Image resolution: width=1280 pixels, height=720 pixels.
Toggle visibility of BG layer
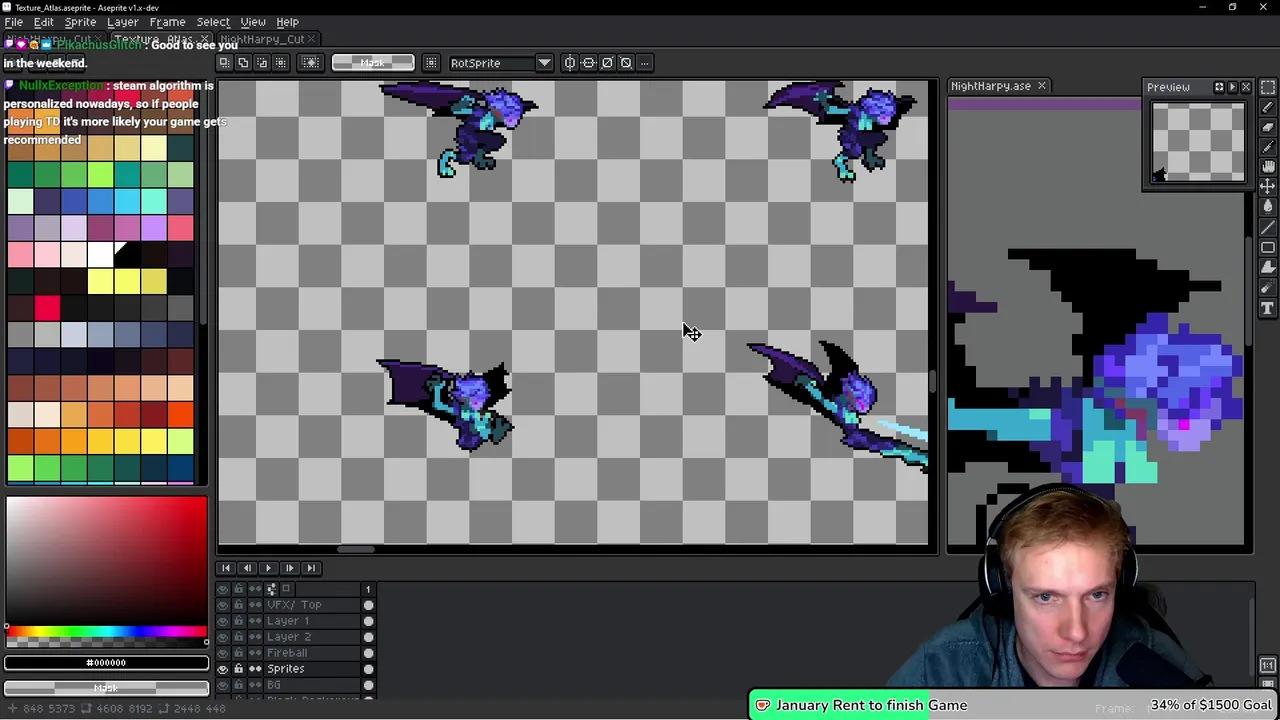click(x=223, y=685)
